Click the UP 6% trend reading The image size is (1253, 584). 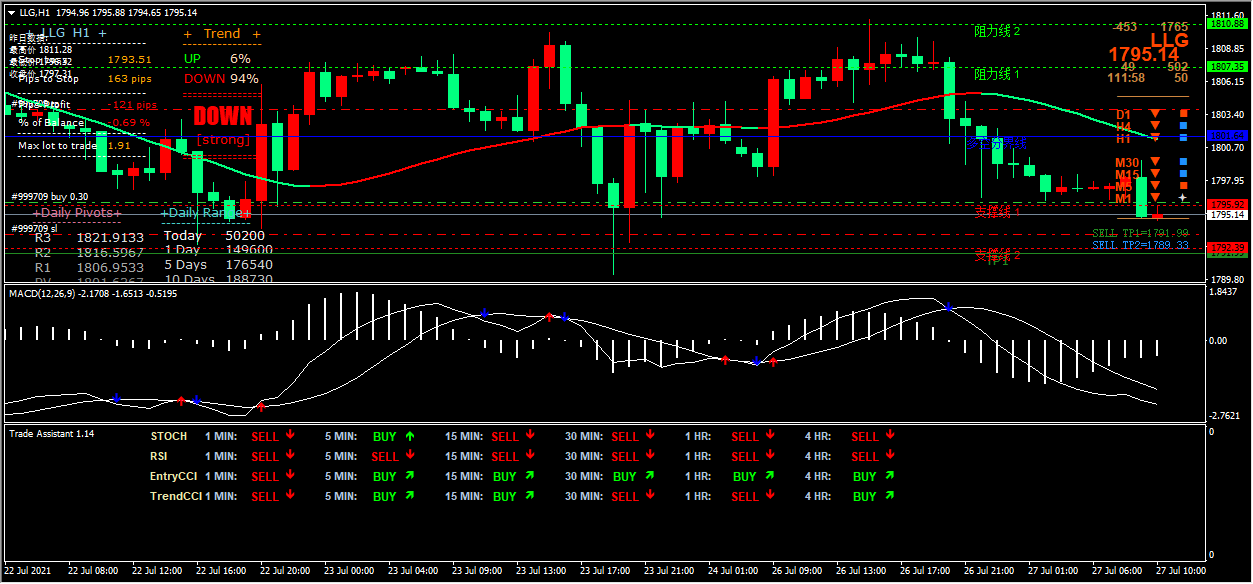217,59
